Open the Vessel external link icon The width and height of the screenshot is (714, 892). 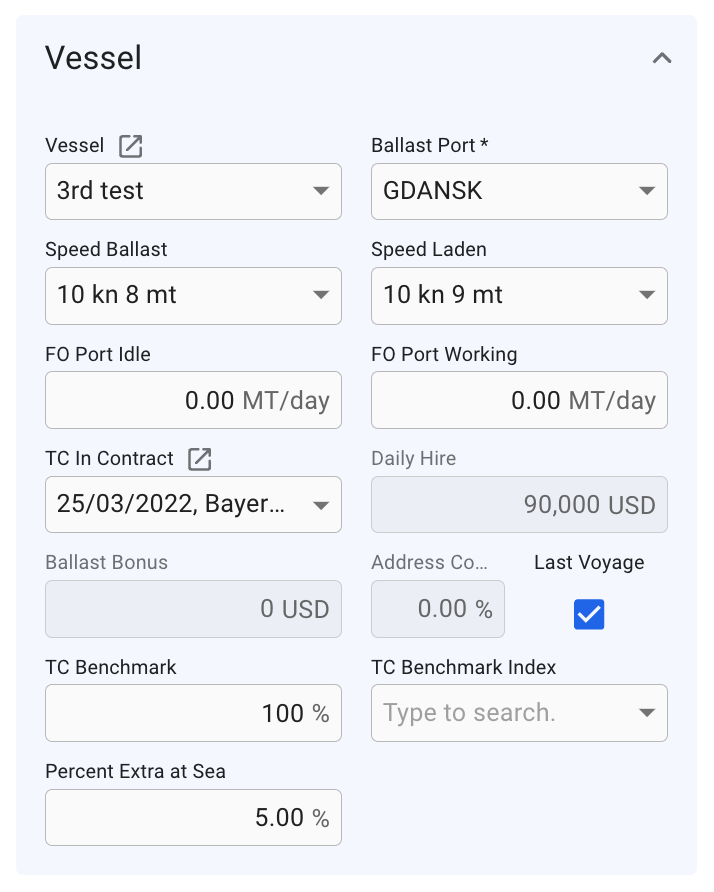[131, 146]
